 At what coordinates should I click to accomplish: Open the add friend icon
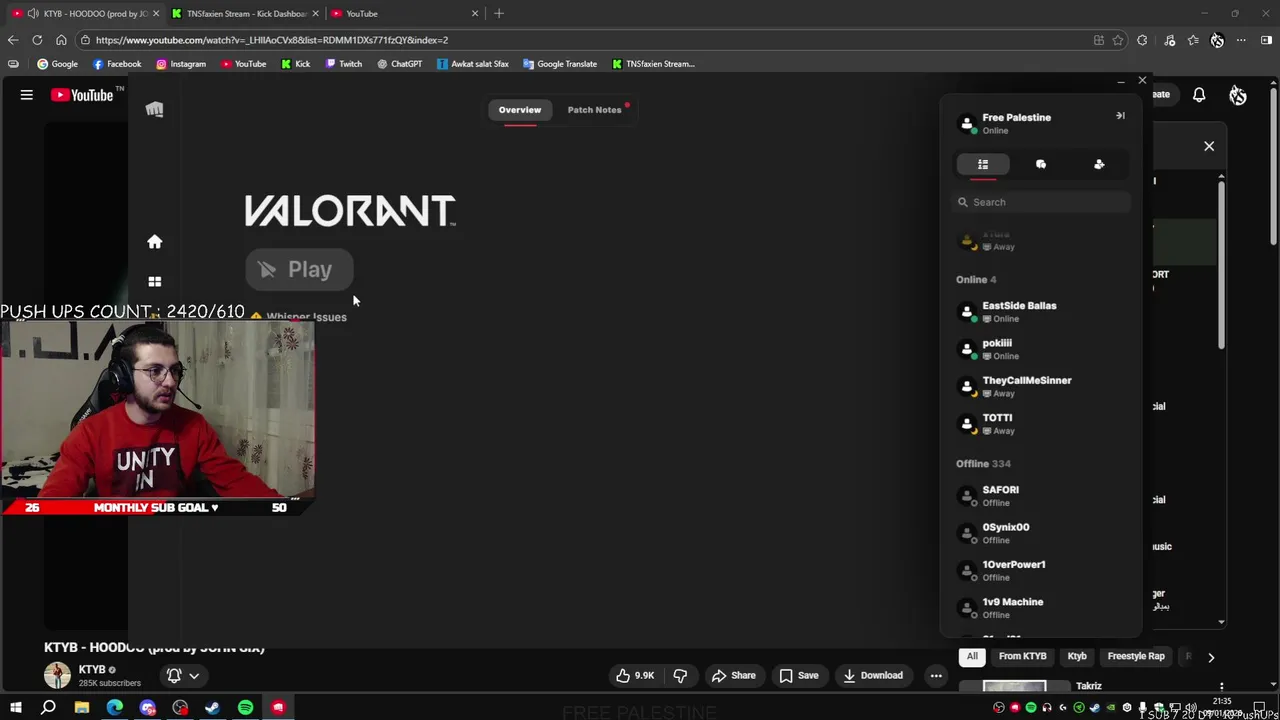point(1099,164)
